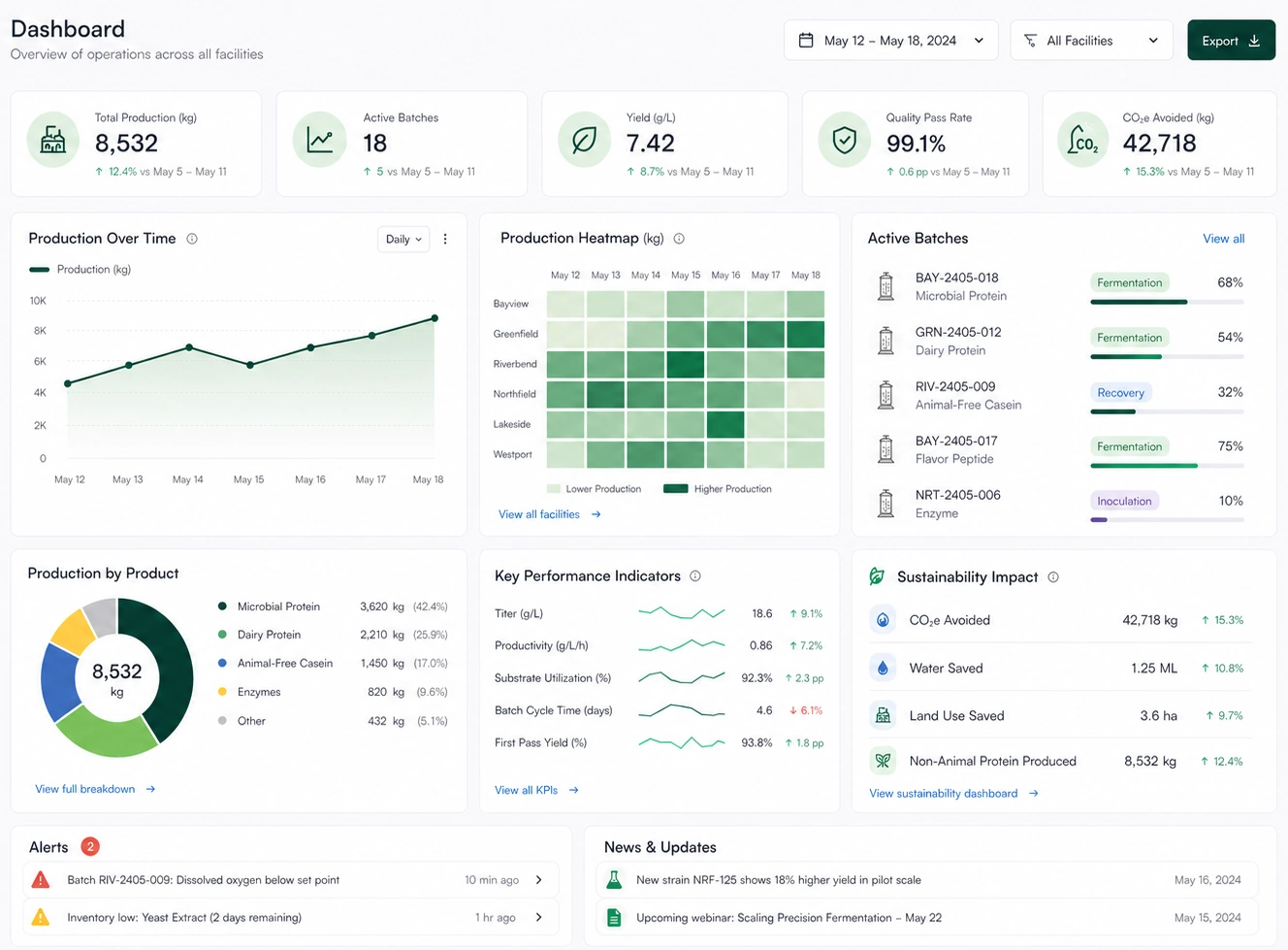Click View all active batches link
The height and width of the screenshot is (950, 1288).
1223,239
